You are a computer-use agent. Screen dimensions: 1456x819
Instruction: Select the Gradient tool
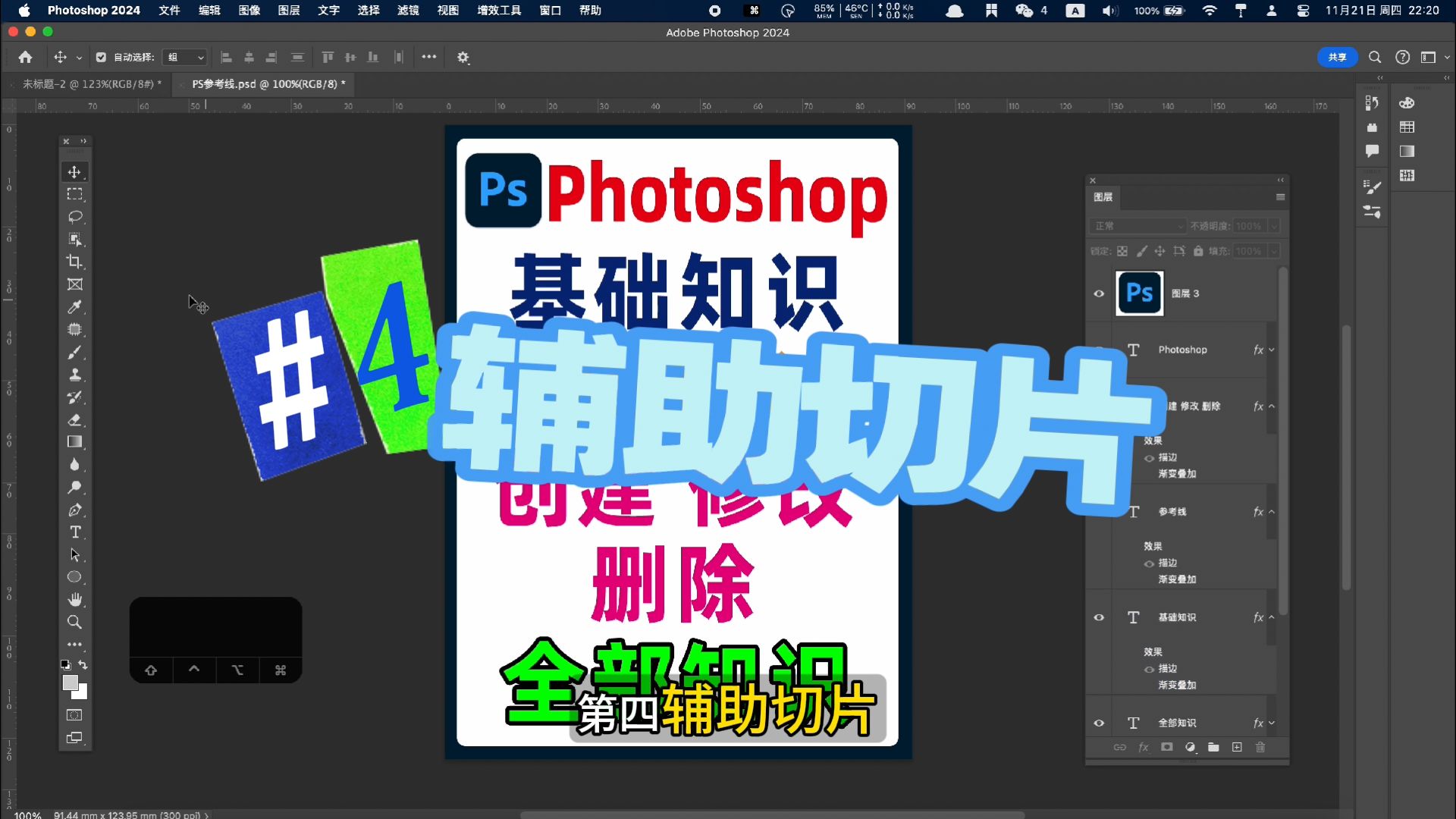pos(74,442)
